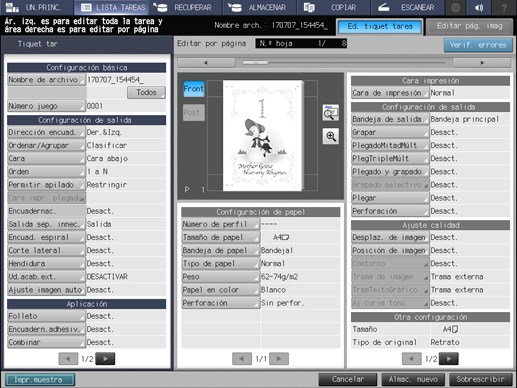Click the Verif. errores button
The height and width of the screenshot is (388, 517).
point(478,45)
